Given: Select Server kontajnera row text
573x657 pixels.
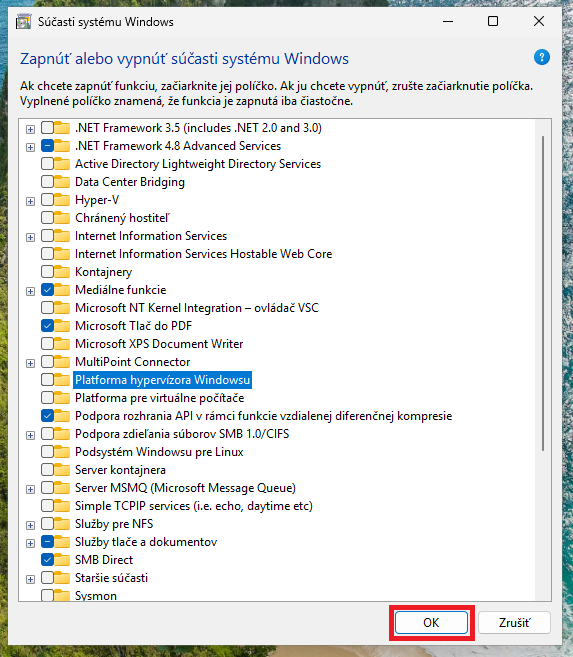Looking at the screenshot, I should tap(121, 470).
